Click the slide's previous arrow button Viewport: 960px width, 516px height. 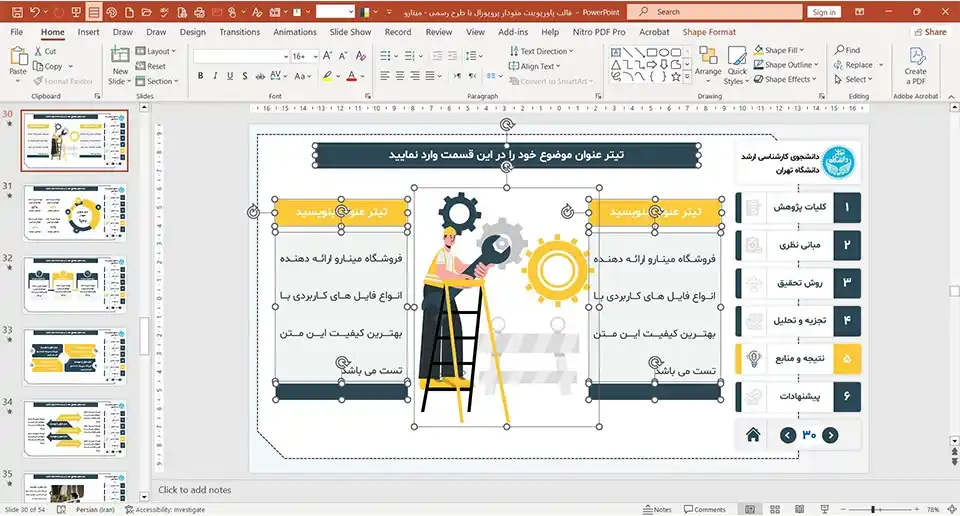(788, 435)
